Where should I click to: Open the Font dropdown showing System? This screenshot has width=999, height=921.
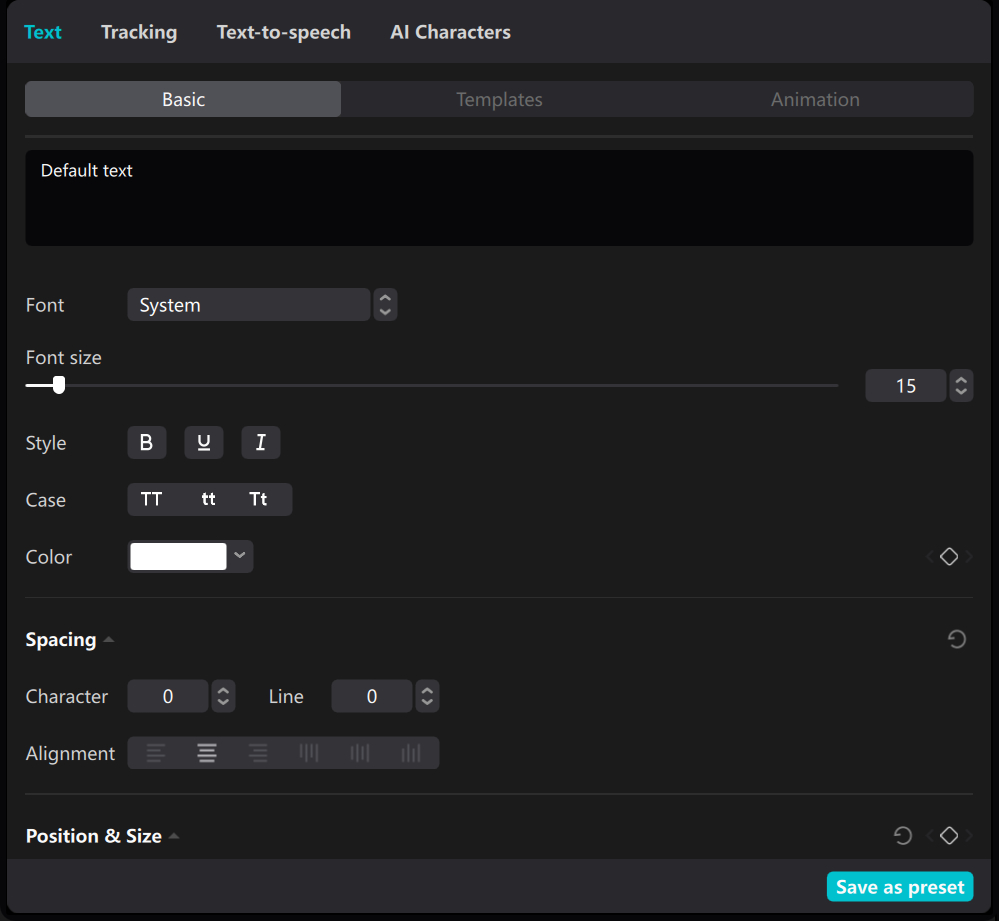[249, 305]
